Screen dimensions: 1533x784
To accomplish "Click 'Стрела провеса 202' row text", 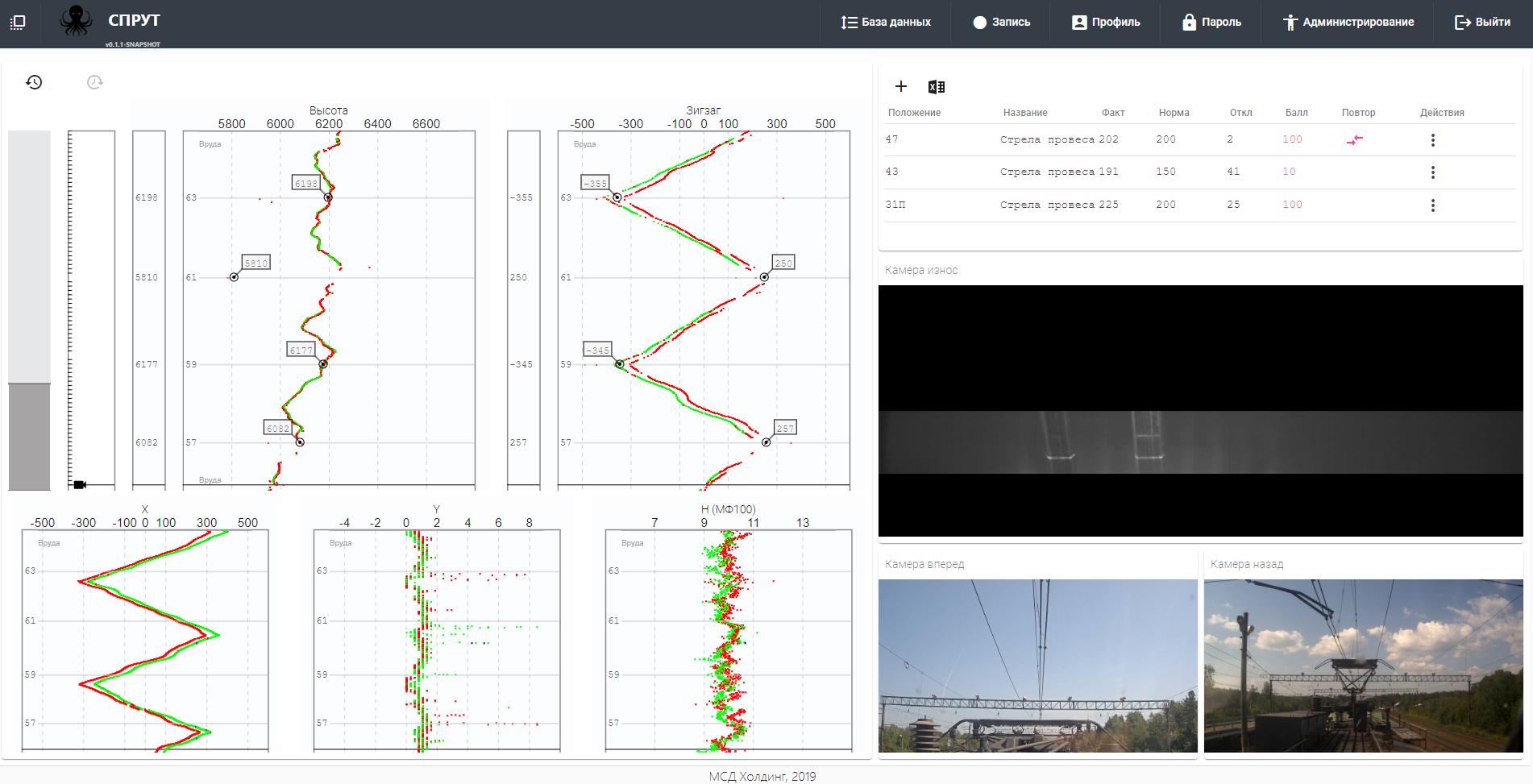I will (1059, 139).
